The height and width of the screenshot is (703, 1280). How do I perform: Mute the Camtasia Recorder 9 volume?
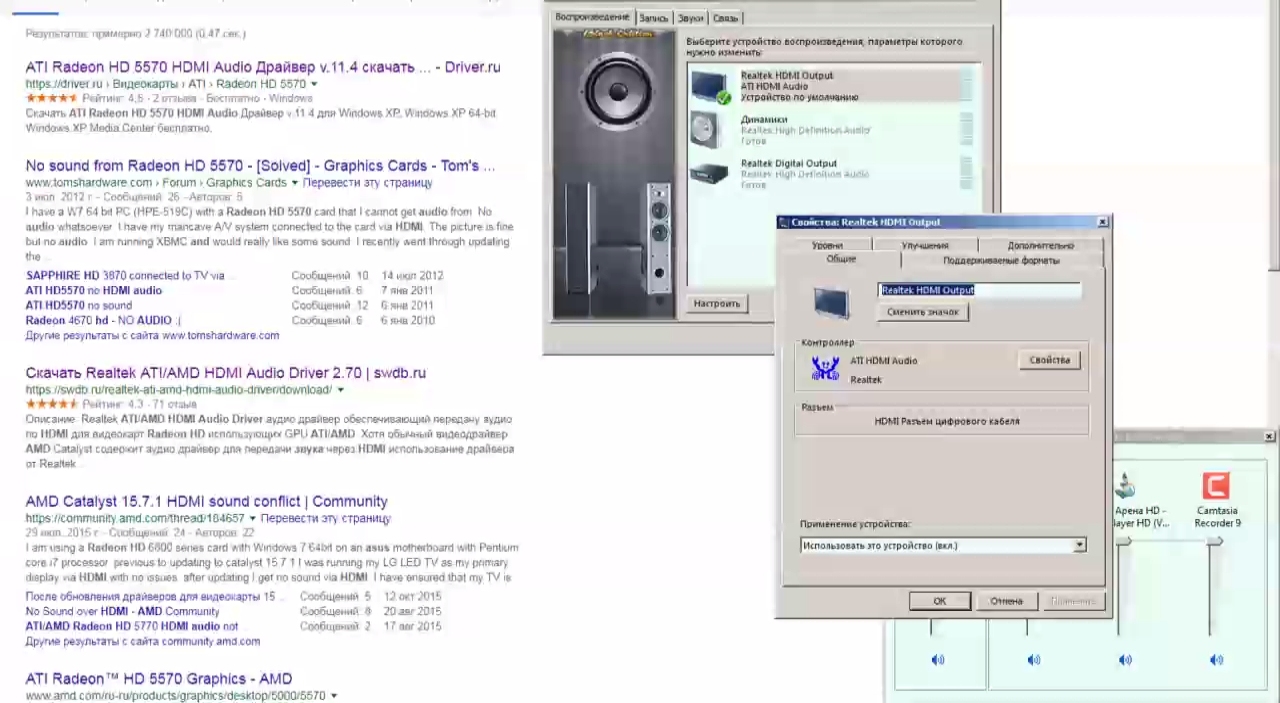pyautogui.click(x=1216, y=660)
